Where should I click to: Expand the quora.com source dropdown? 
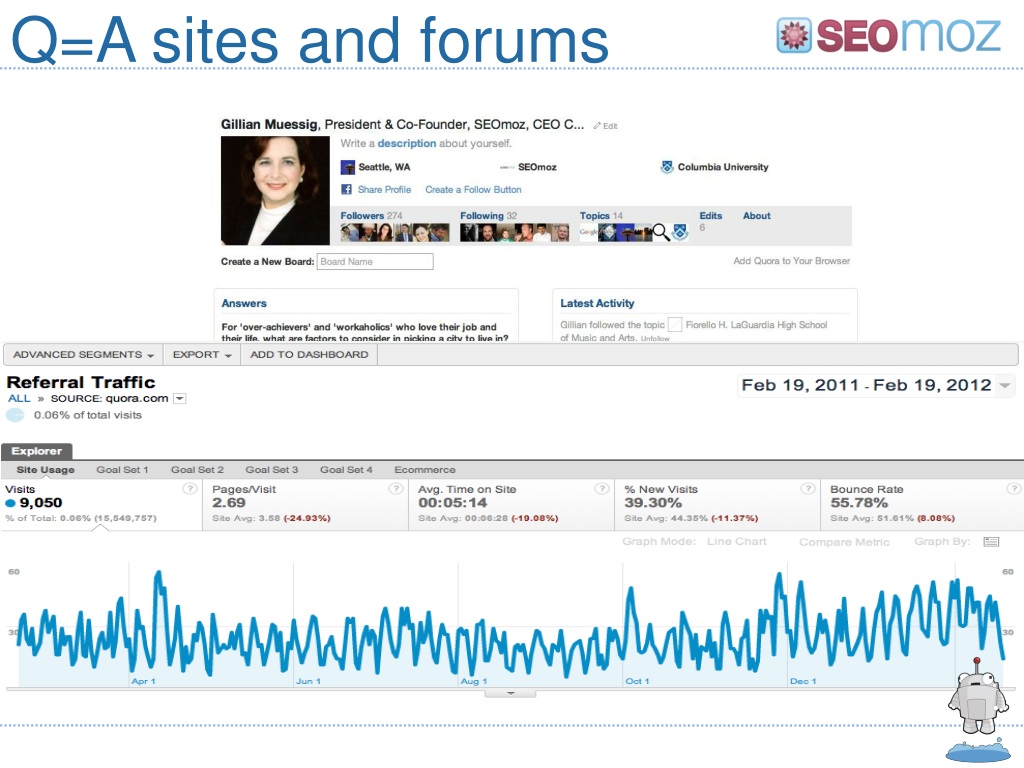tap(180, 398)
